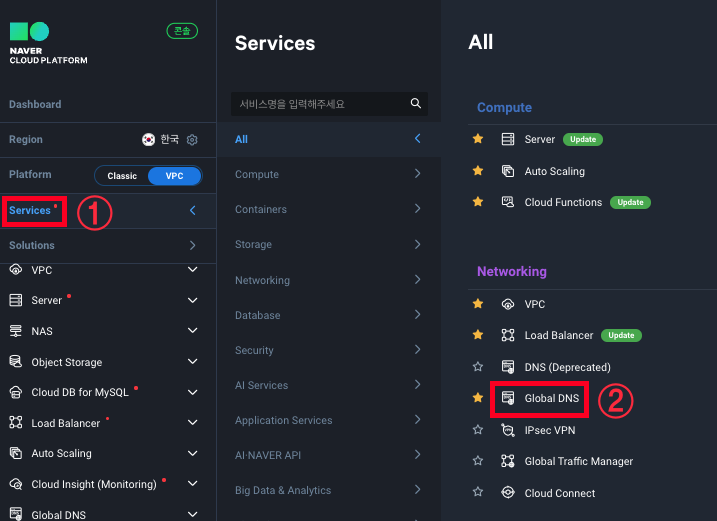Click the service name search field
Viewport: 717px width, 521px height.
tap(329, 104)
